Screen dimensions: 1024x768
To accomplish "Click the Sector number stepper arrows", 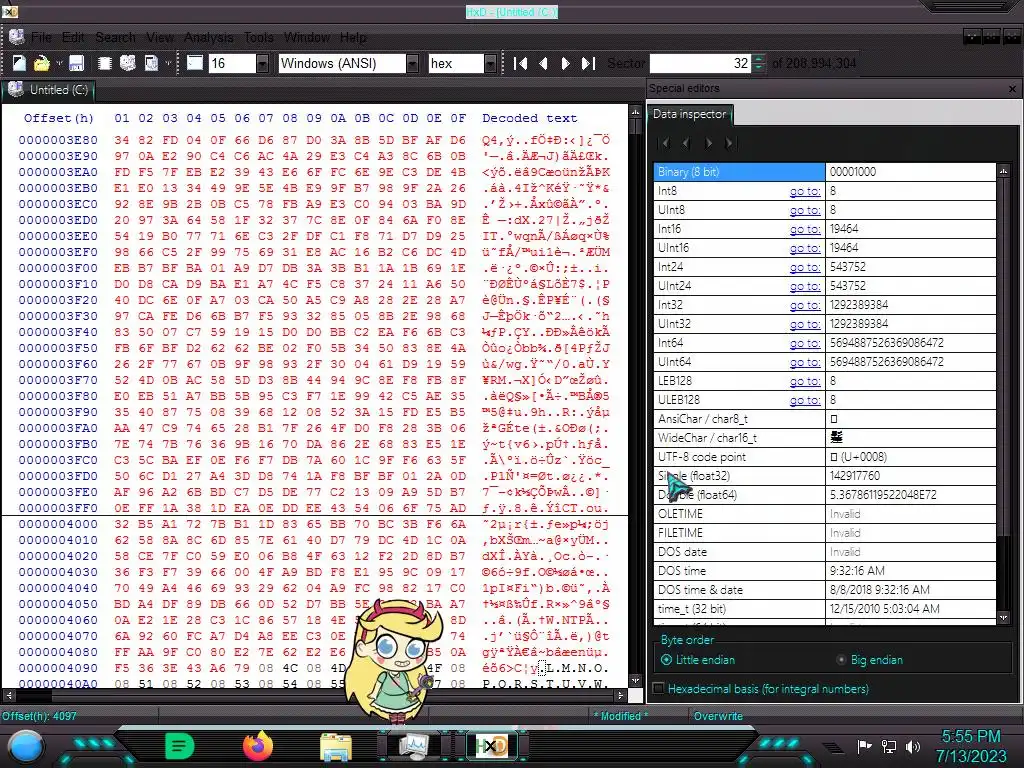I will click(758, 63).
